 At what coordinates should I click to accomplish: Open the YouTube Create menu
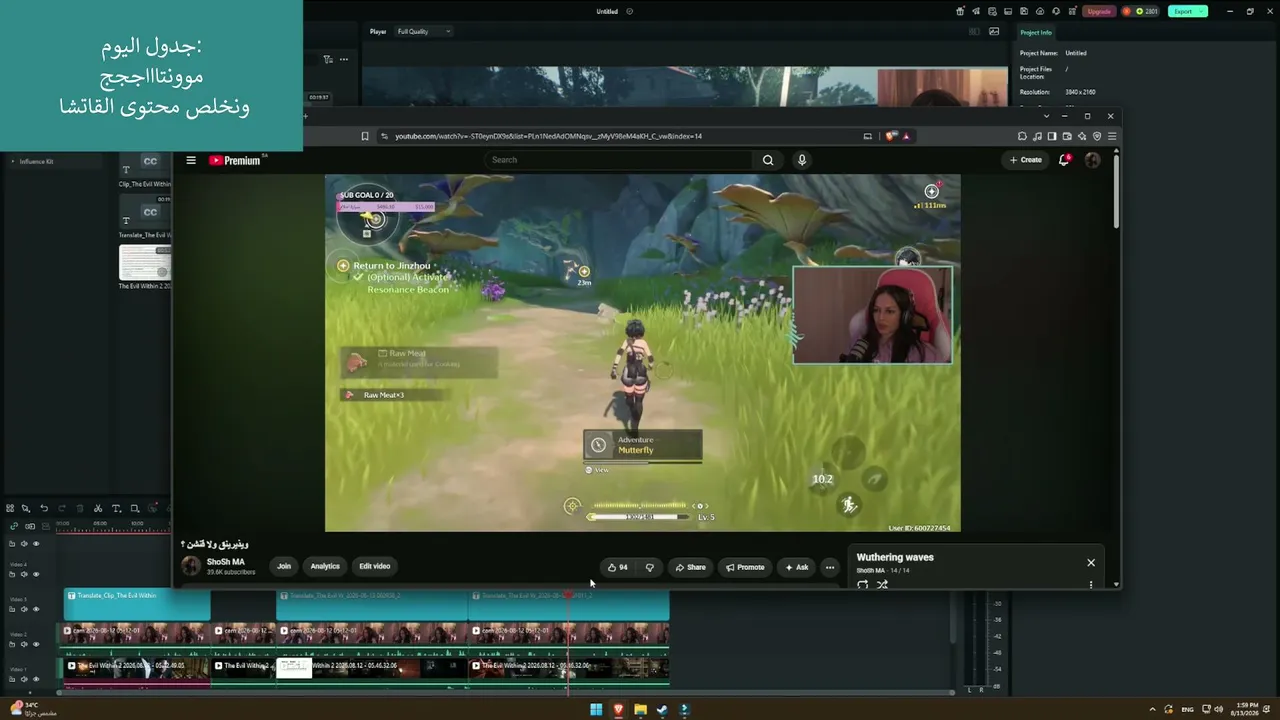click(x=1026, y=160)
